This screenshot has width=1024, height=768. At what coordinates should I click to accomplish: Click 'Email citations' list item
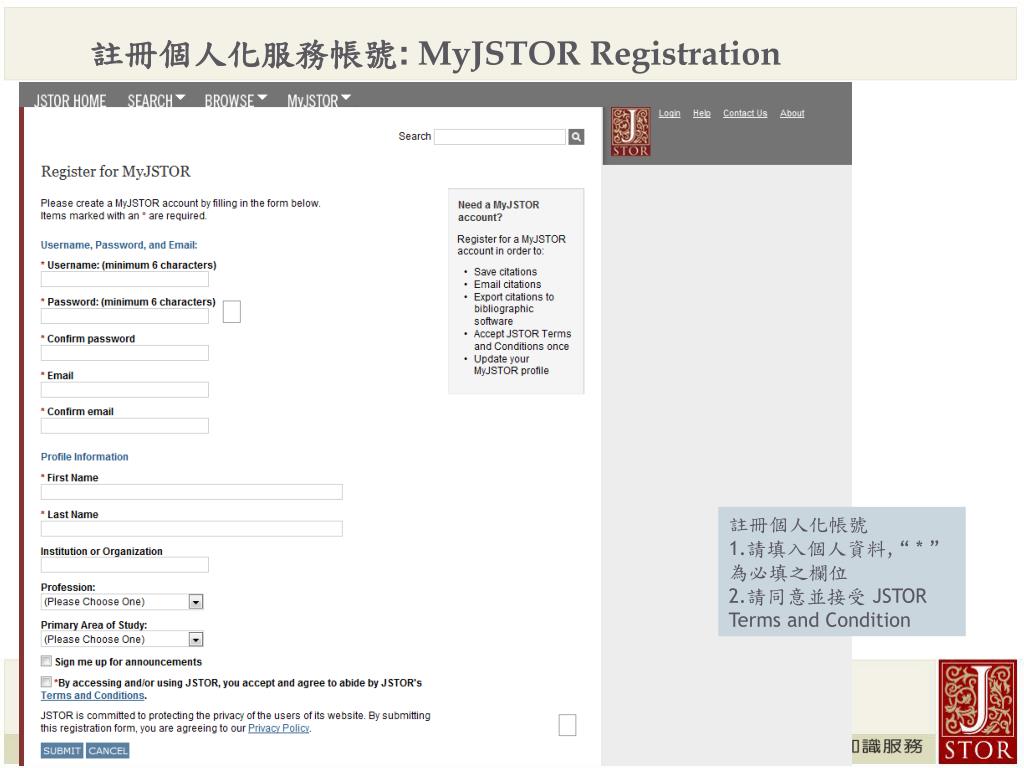click(x=507, y=284)
